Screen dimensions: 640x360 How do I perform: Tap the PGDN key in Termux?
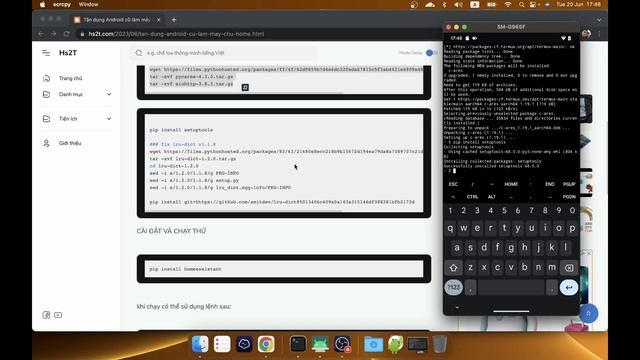click(x=569, y=197)
